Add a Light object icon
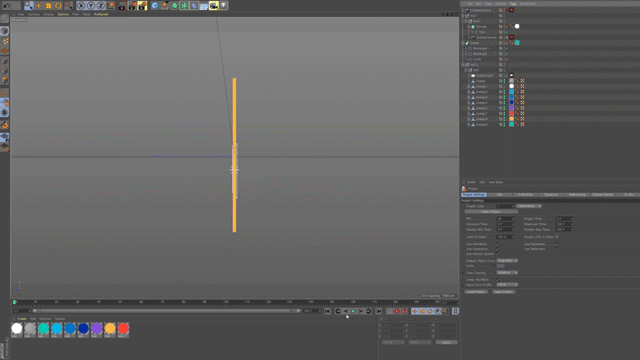 [224, 6]
